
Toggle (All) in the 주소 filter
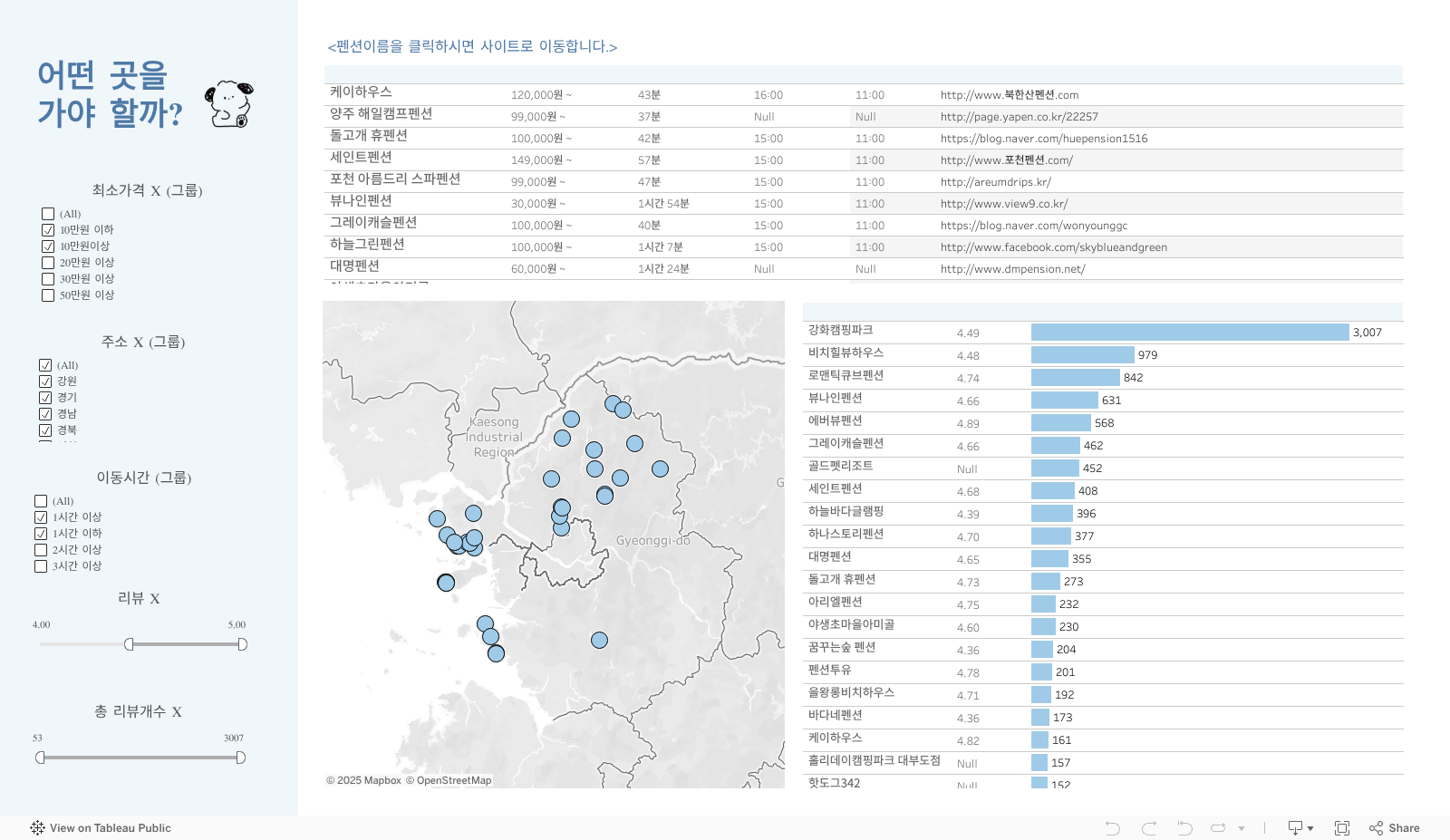(45, 365)
